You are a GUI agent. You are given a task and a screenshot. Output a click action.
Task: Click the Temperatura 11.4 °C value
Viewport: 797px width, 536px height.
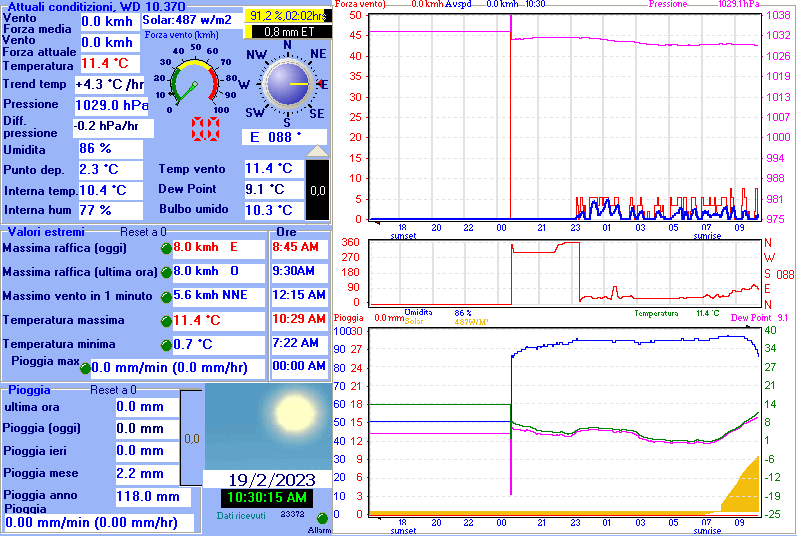(111, 64)
